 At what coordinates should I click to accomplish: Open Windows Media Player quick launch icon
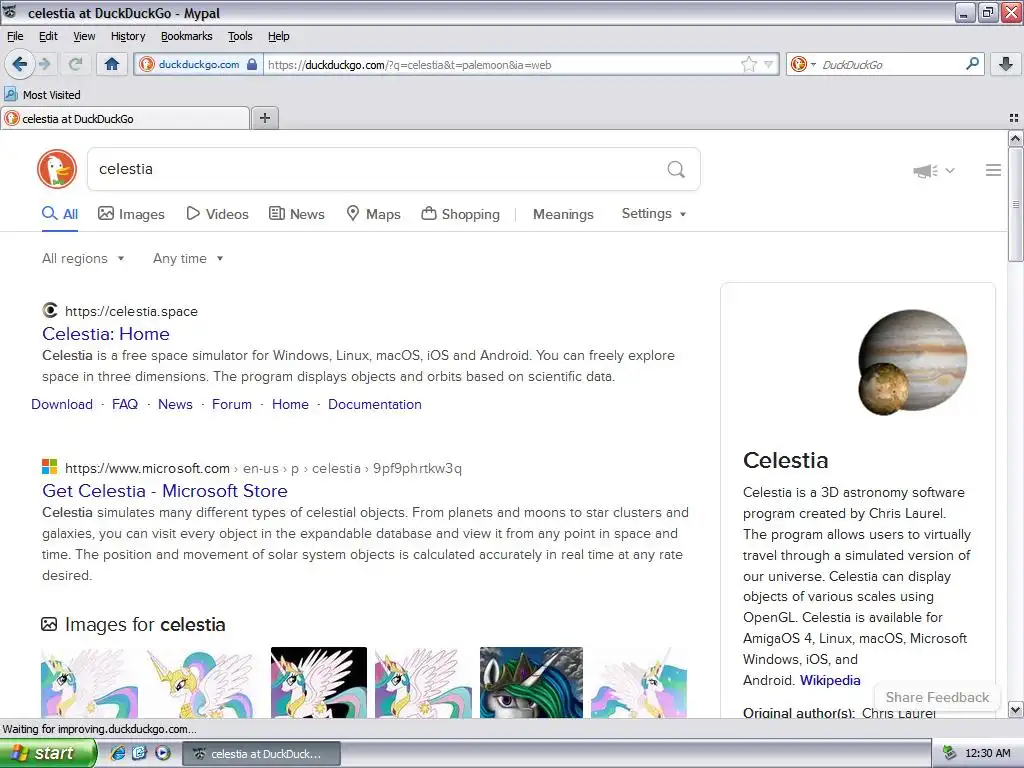pyautogui.click(x=163, y=753)
